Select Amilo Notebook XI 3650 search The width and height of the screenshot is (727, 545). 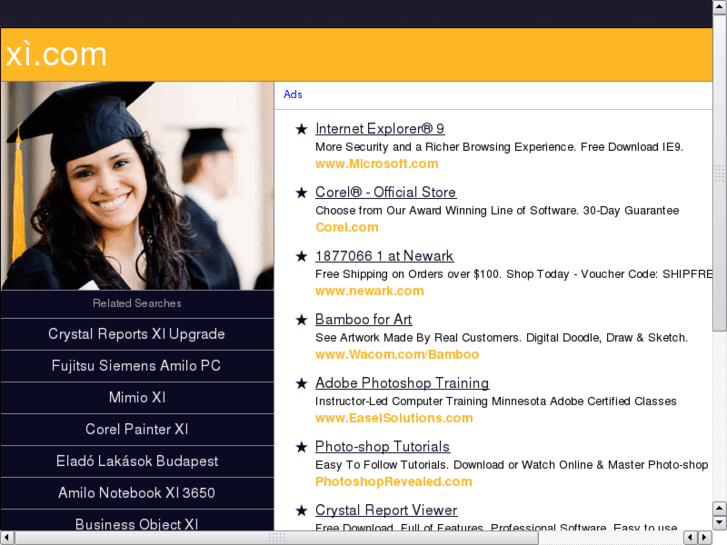point(137,493)
